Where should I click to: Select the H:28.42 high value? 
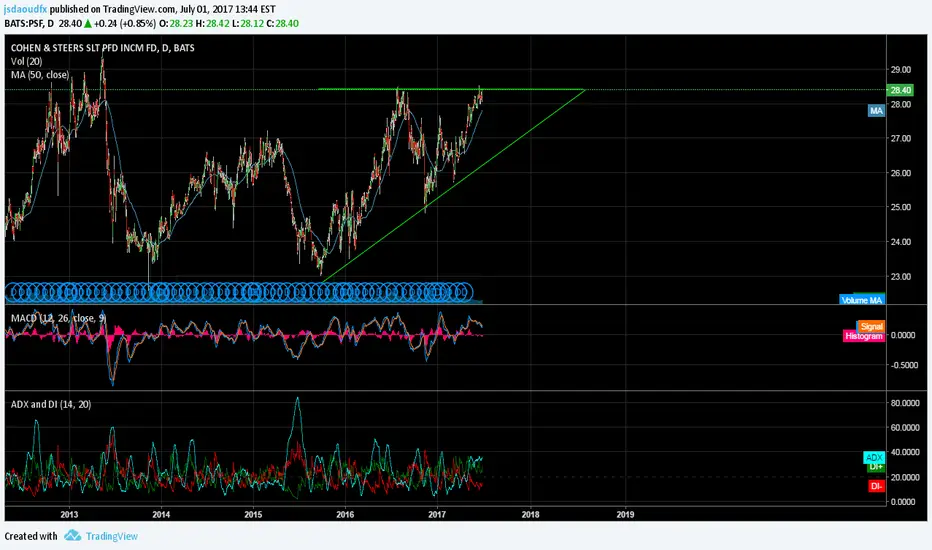point(212,24)
